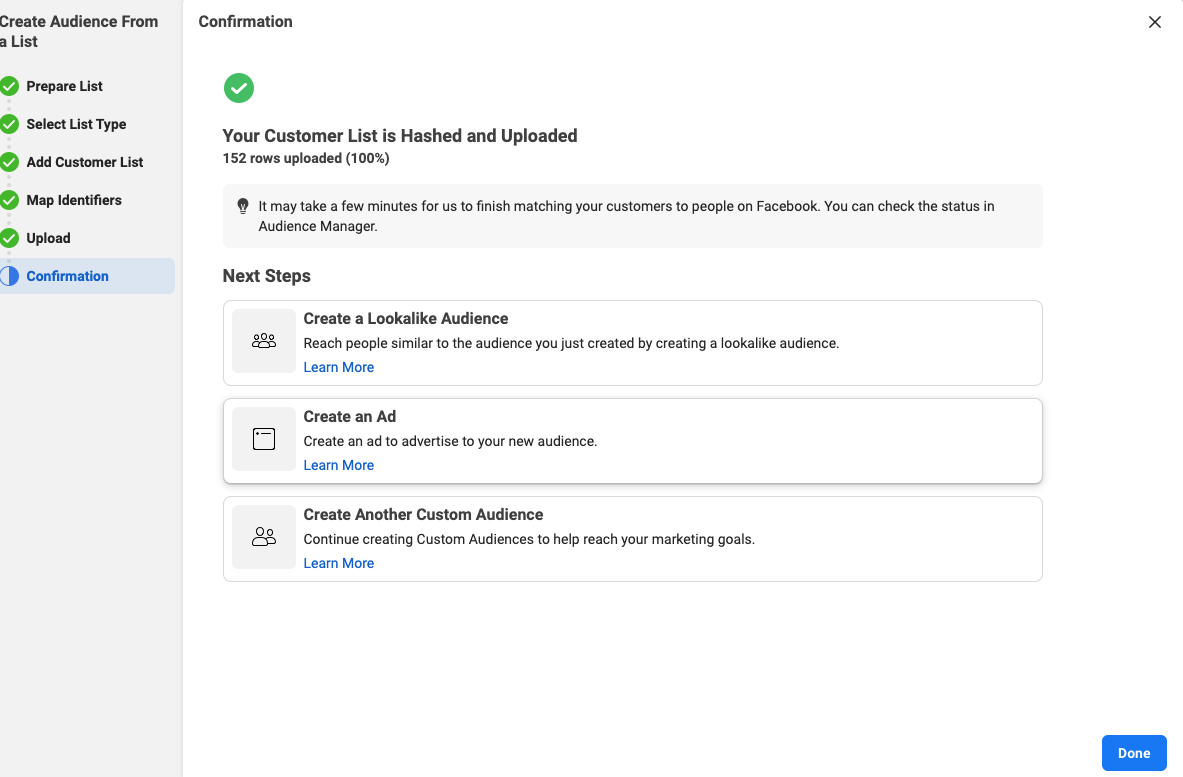Click the lightbulb tip icon
Screen dimensions: 1183x777
tap(243, 206)
